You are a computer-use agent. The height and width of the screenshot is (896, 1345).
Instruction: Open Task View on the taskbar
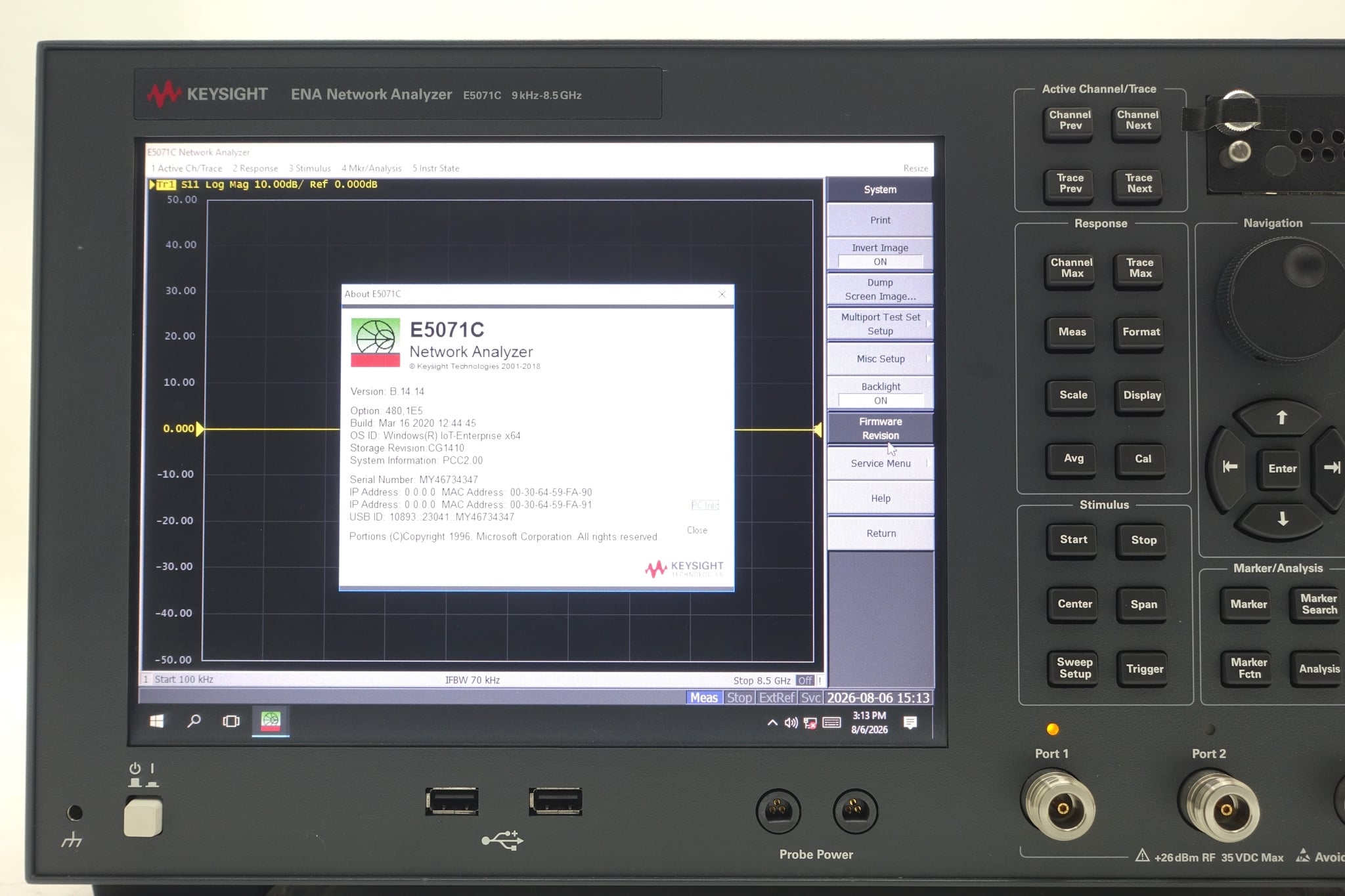point(231,721)
